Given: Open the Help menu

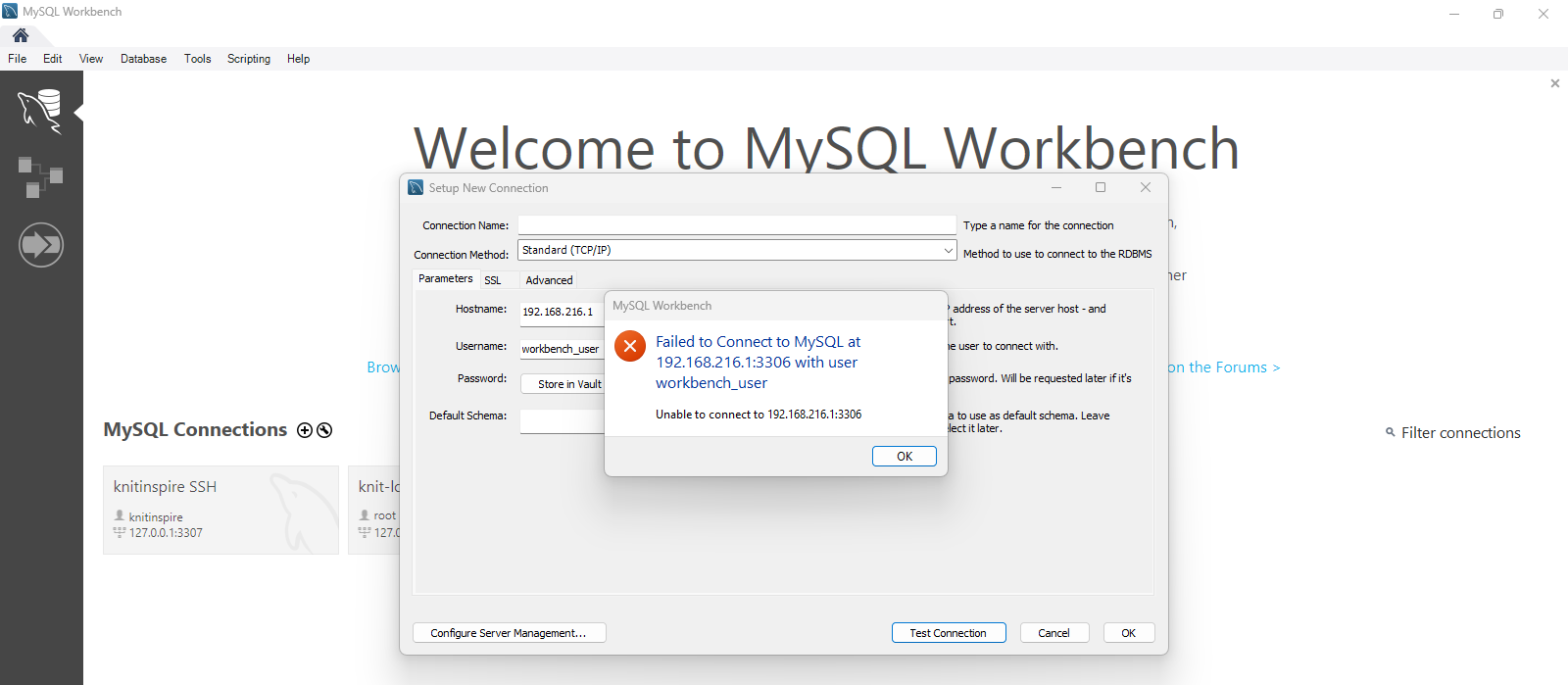Looking at the screenshot, I should (x=299, y=59).
